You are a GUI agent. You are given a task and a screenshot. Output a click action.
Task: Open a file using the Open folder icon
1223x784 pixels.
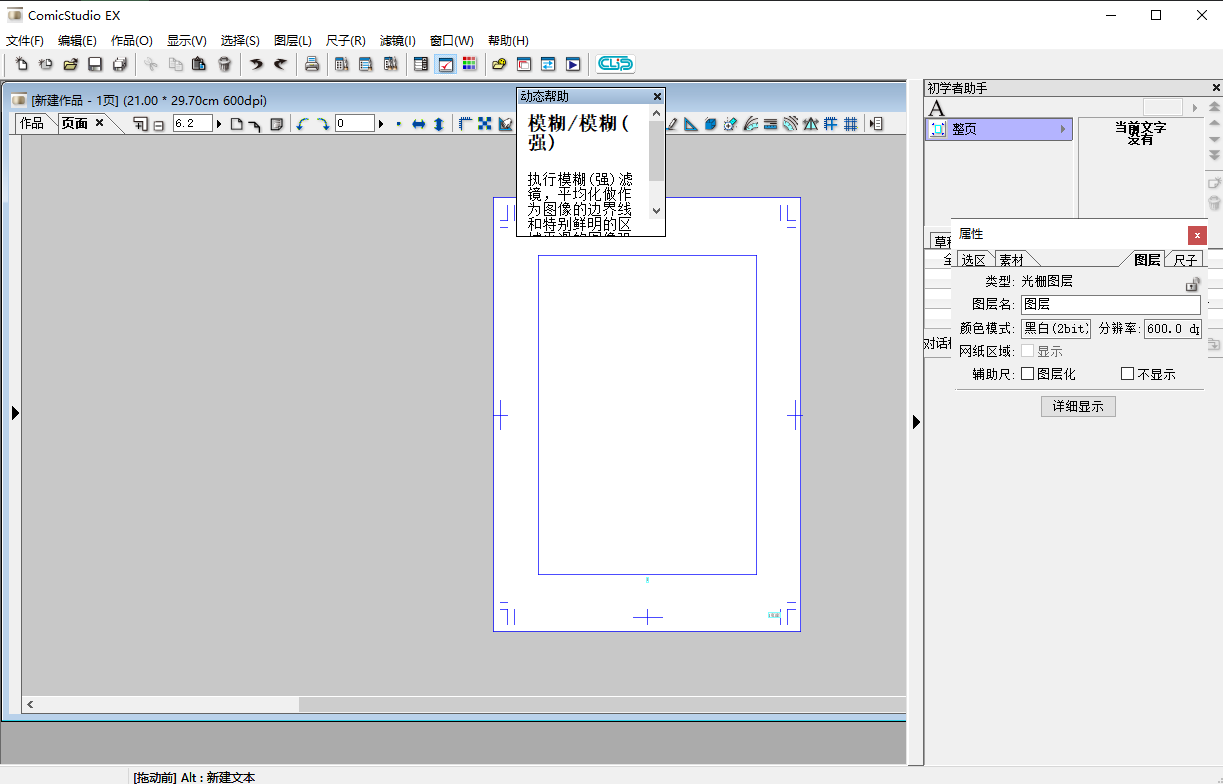click(69, 64)
